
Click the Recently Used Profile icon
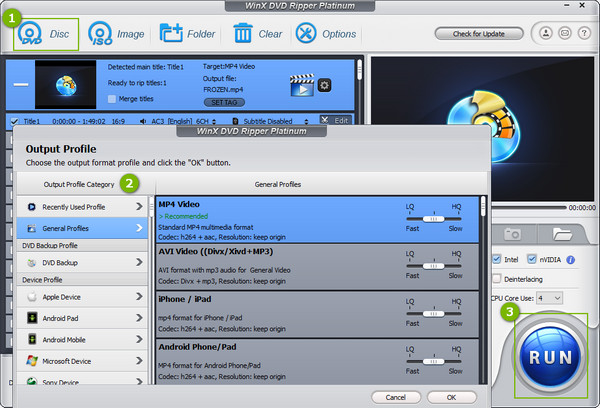pyautogui.click(x=32, y=207)
